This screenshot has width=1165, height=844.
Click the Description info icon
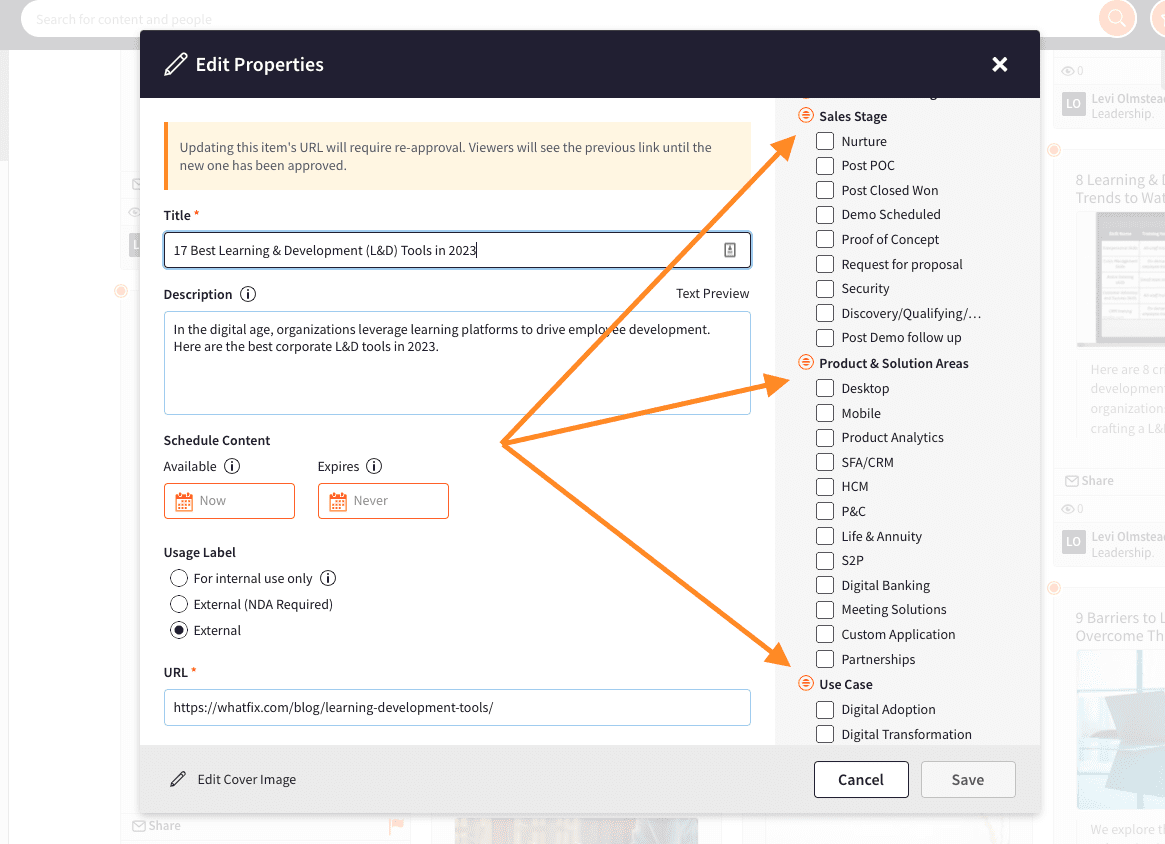248,294
